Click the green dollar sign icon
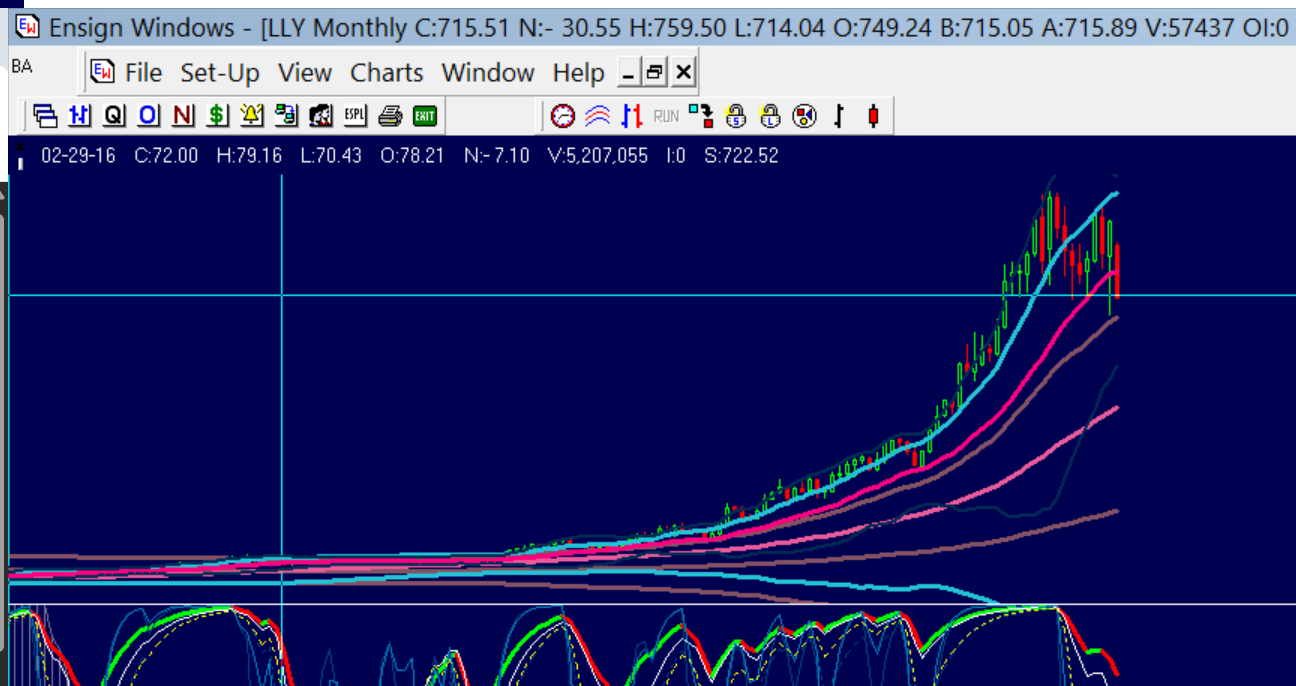The image size is (1296, 686). coord(217,116)
